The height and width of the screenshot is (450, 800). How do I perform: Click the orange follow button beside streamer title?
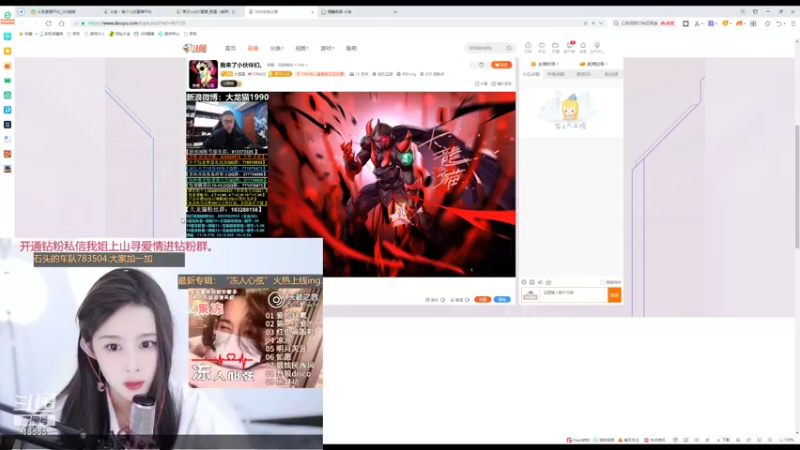click(x=501, y=65)
